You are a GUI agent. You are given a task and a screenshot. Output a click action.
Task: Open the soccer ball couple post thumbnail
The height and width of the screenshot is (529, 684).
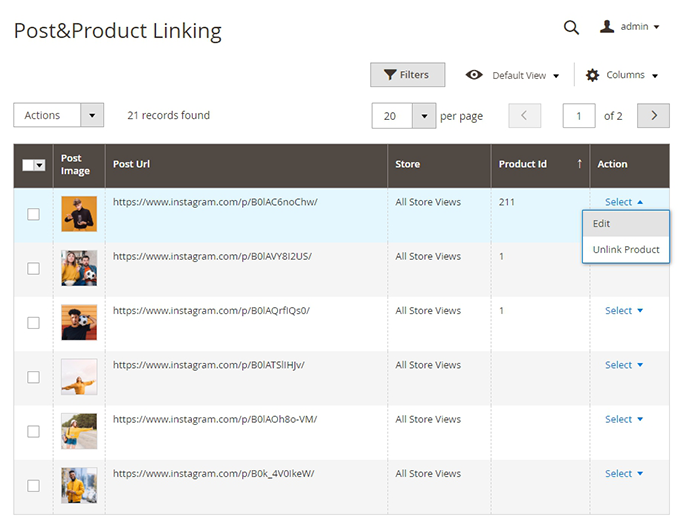[79, 268]
